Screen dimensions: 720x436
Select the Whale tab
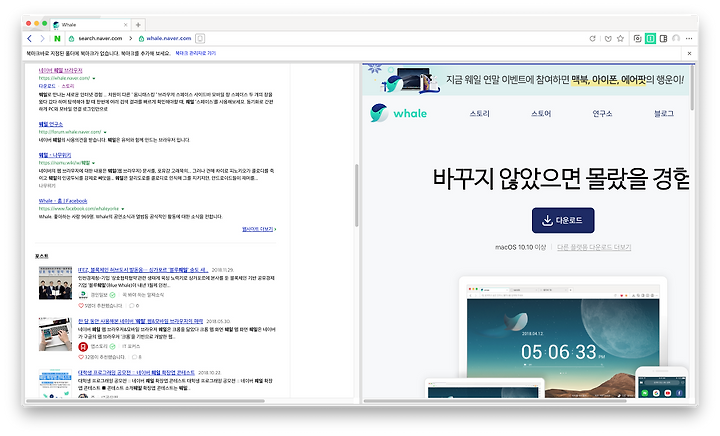click(x=90, y=25)
